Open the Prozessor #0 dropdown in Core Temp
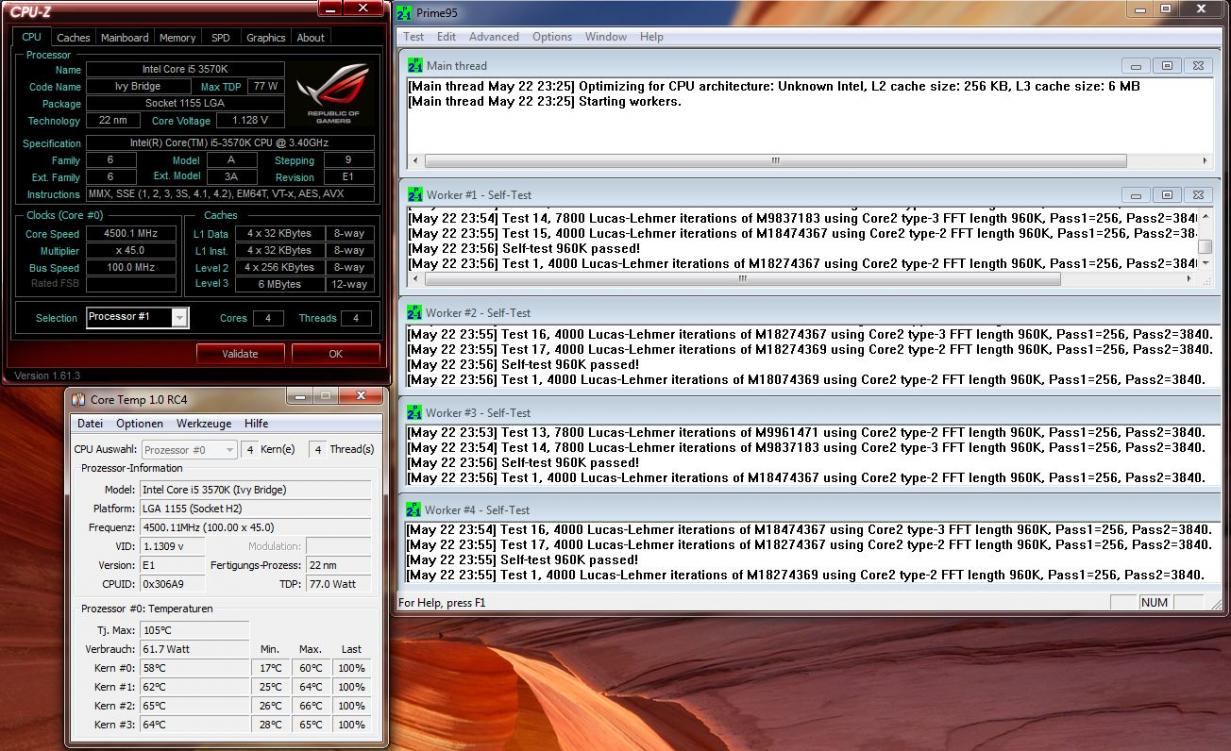1231x751 pixels. pyautogui.click(x=189, y=449)
